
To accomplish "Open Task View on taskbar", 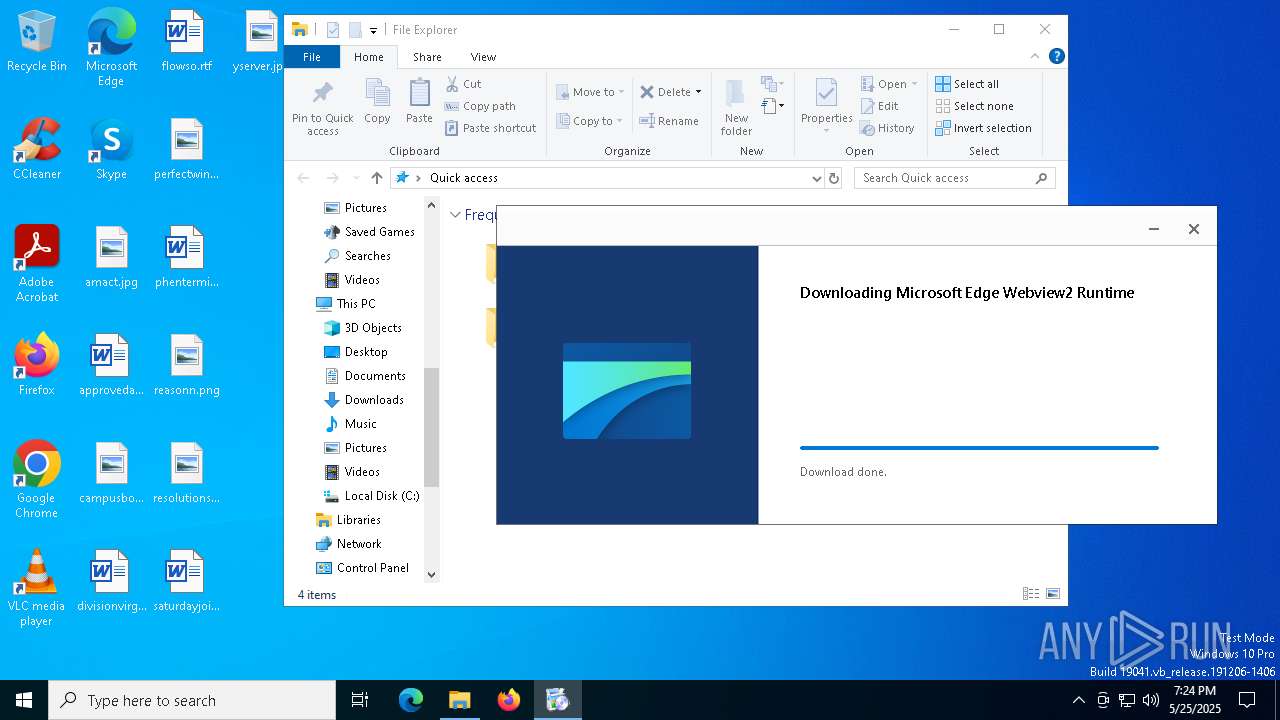I will (360, 700).
